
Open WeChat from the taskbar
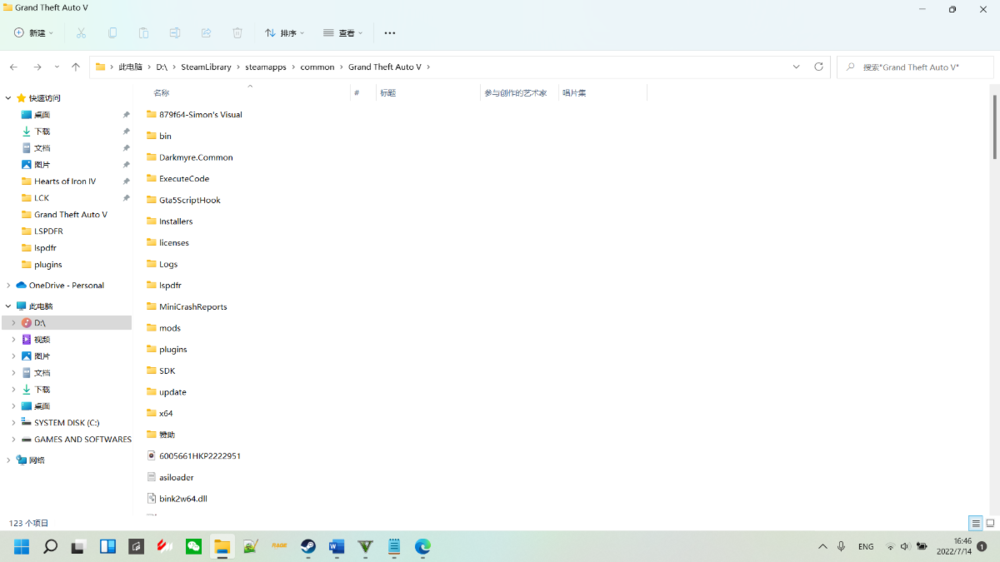(x=194, y=547)
